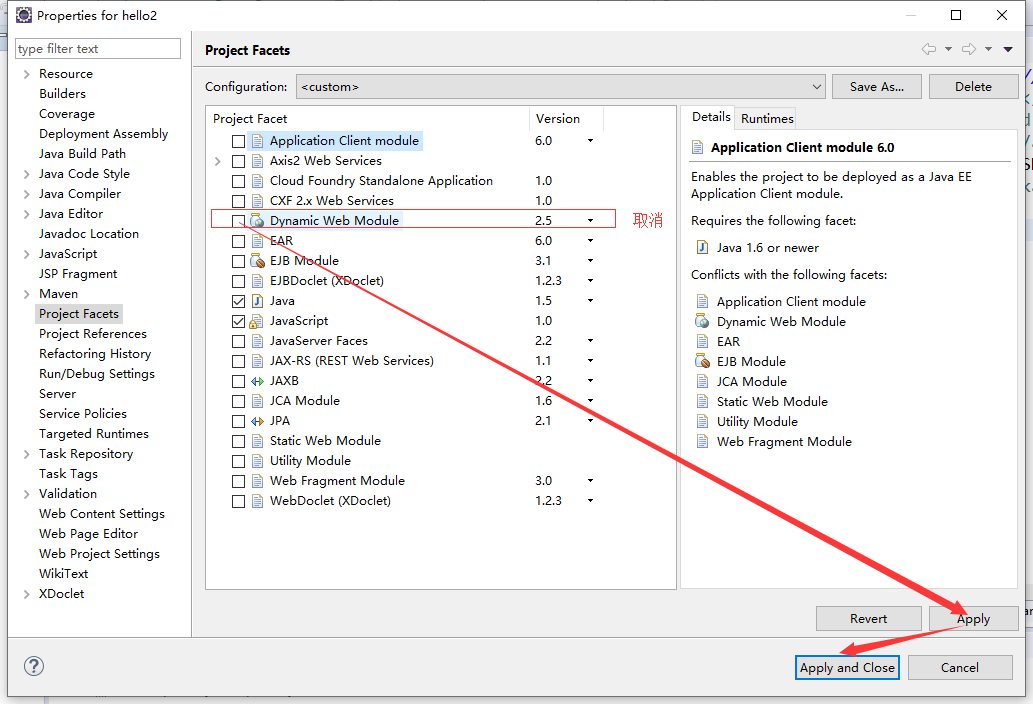The image size is (1033, 704).
Task: Click the Java facet icon
Action: (x=258, y=301)
